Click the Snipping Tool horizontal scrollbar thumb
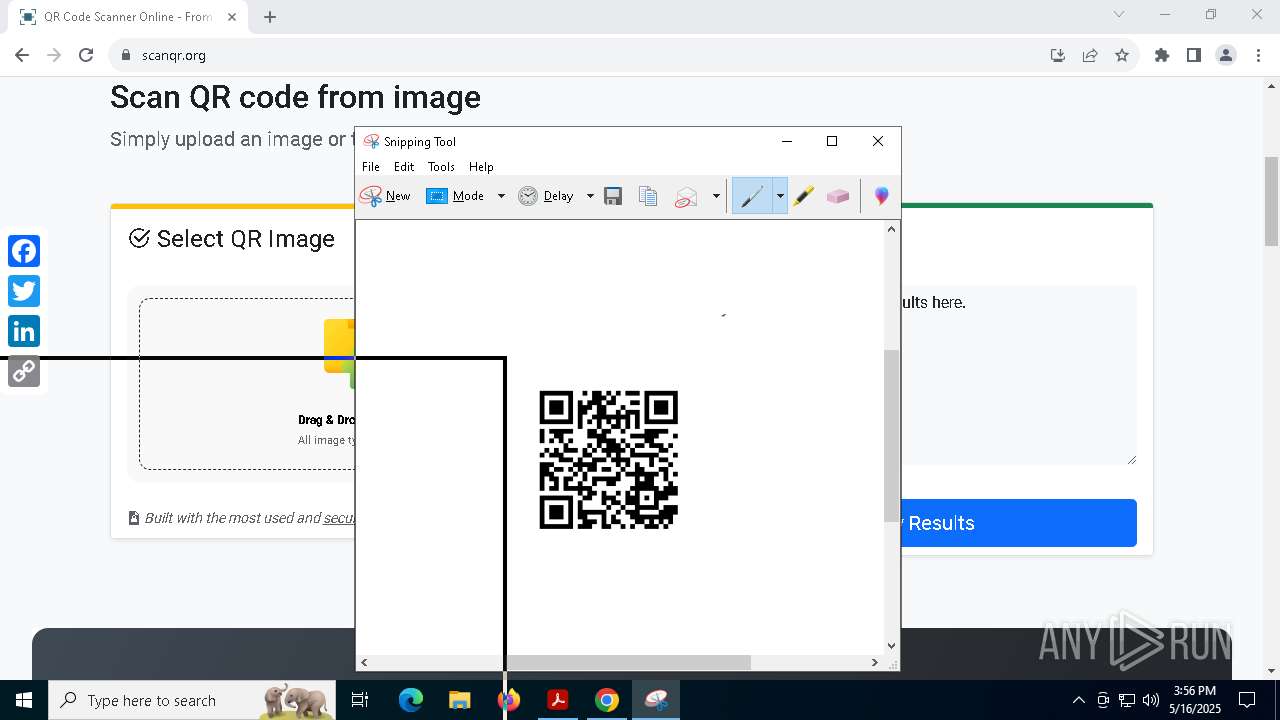The height and width of the screenshot is (720, 1280). coord(627,662)
